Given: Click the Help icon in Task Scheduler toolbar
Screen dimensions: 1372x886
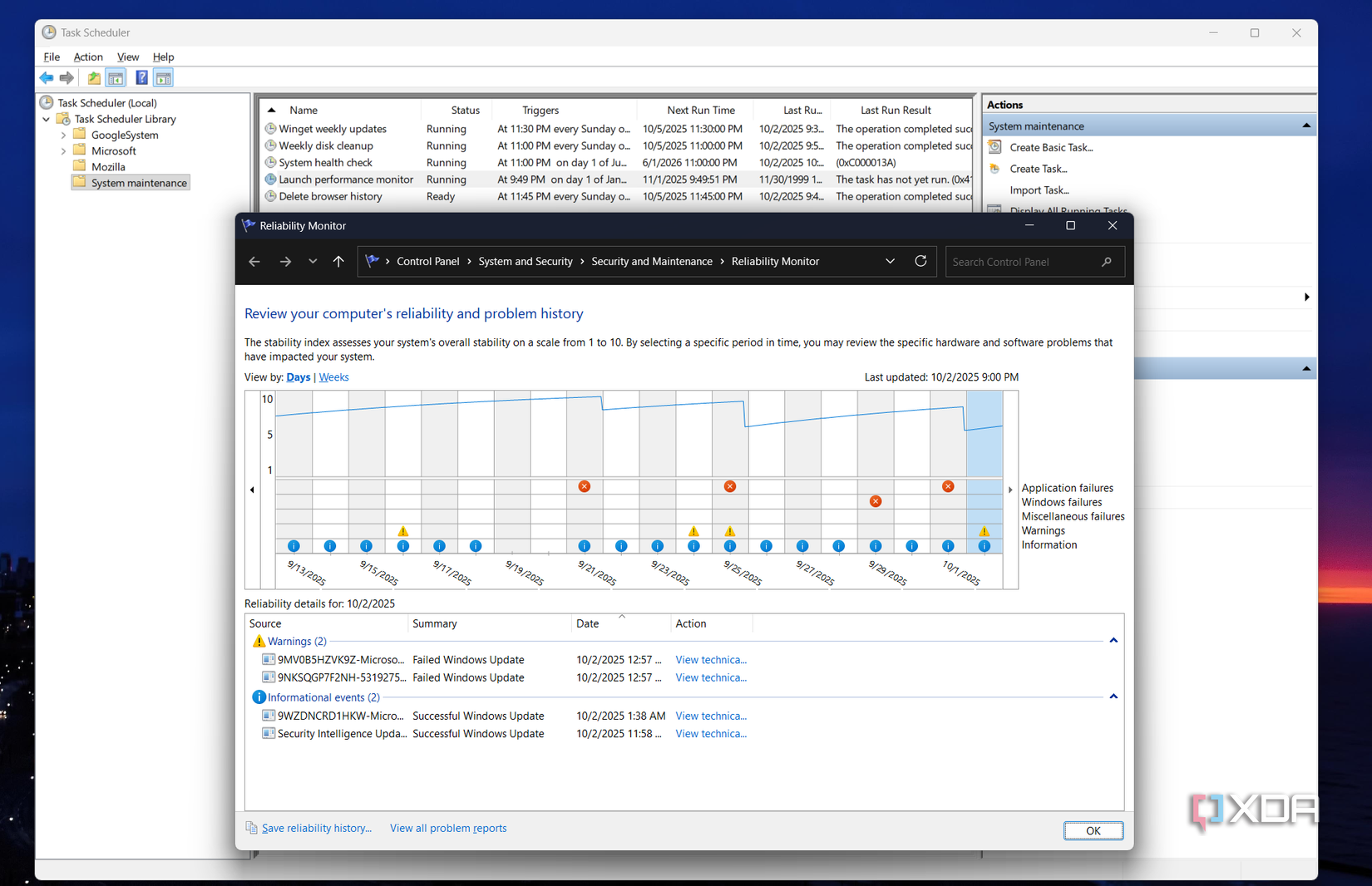Looking at the screenshot, I should point(141,78).
